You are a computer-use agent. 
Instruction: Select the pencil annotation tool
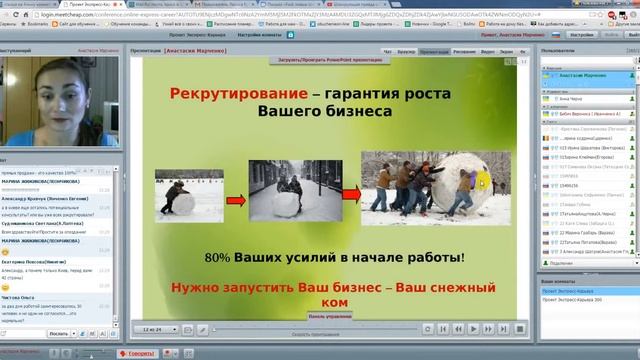[202, 330]
